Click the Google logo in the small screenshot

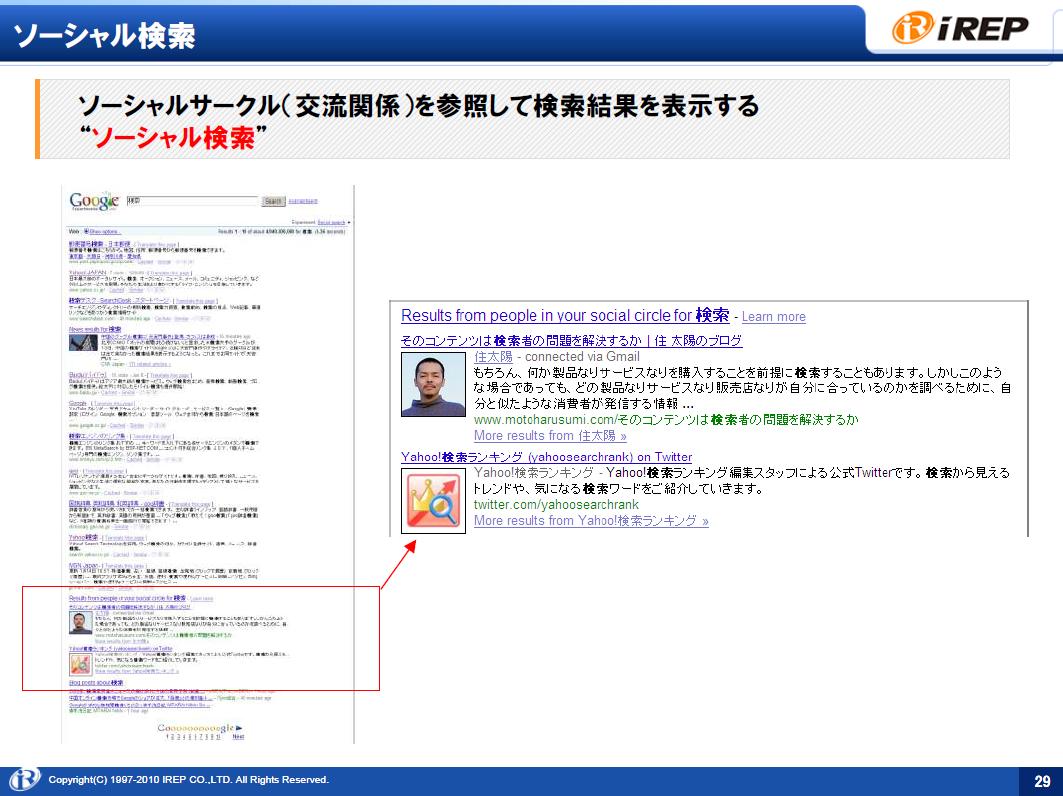94,201
